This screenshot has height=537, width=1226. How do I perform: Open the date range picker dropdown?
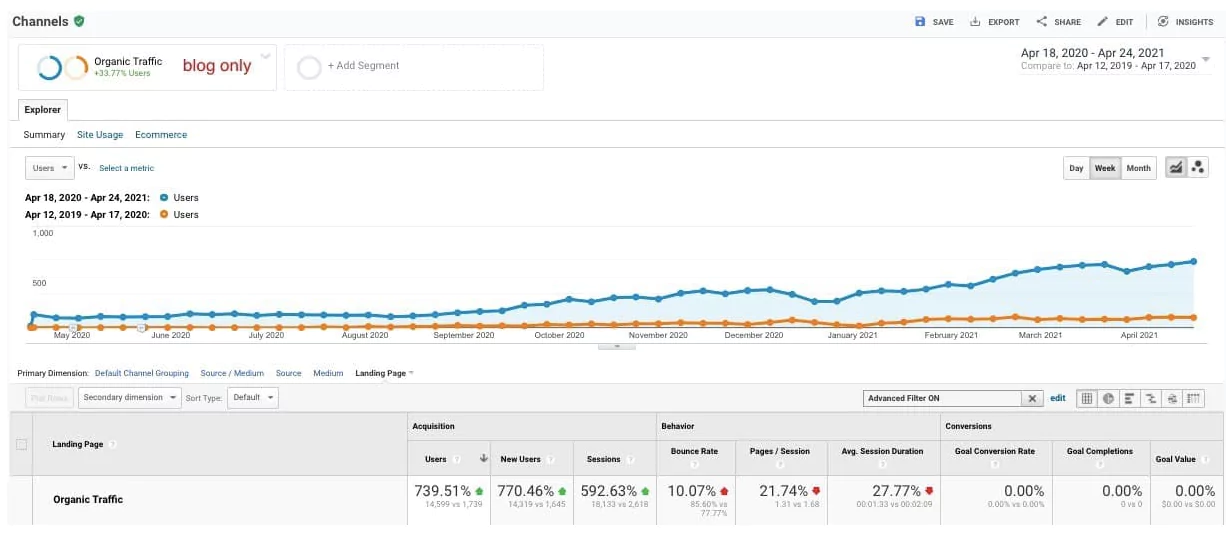click(1205, 60)
